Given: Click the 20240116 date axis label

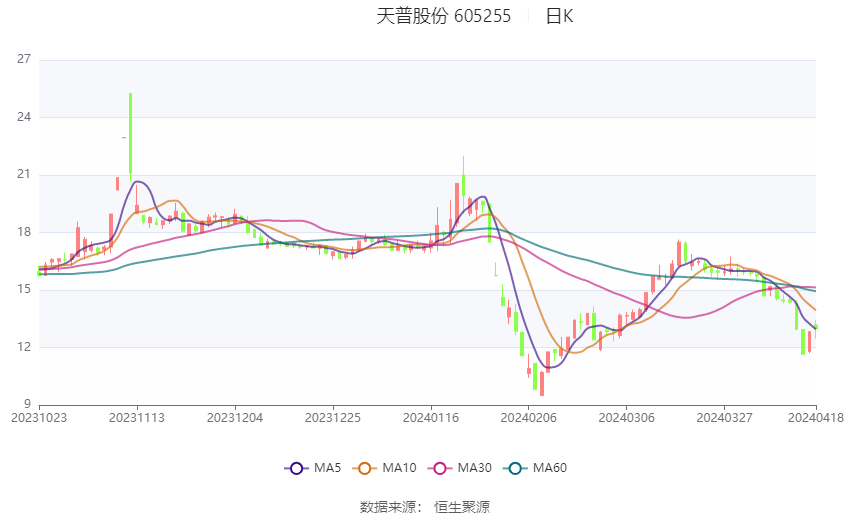Looking at the screenshot, I should 430,418.
